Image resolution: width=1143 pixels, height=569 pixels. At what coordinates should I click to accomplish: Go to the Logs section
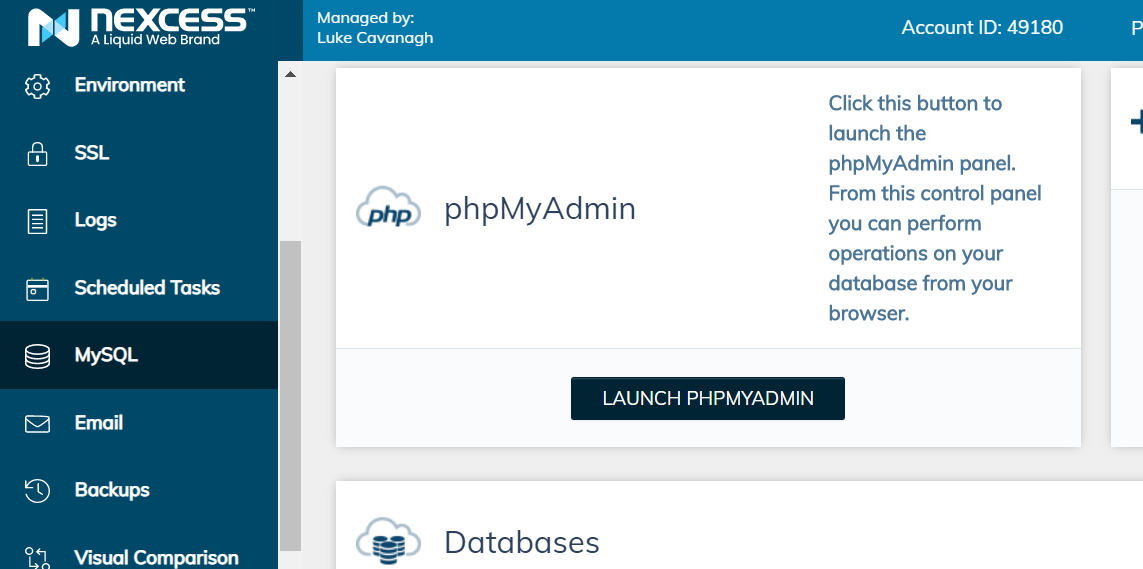click(x=139, y=220)
